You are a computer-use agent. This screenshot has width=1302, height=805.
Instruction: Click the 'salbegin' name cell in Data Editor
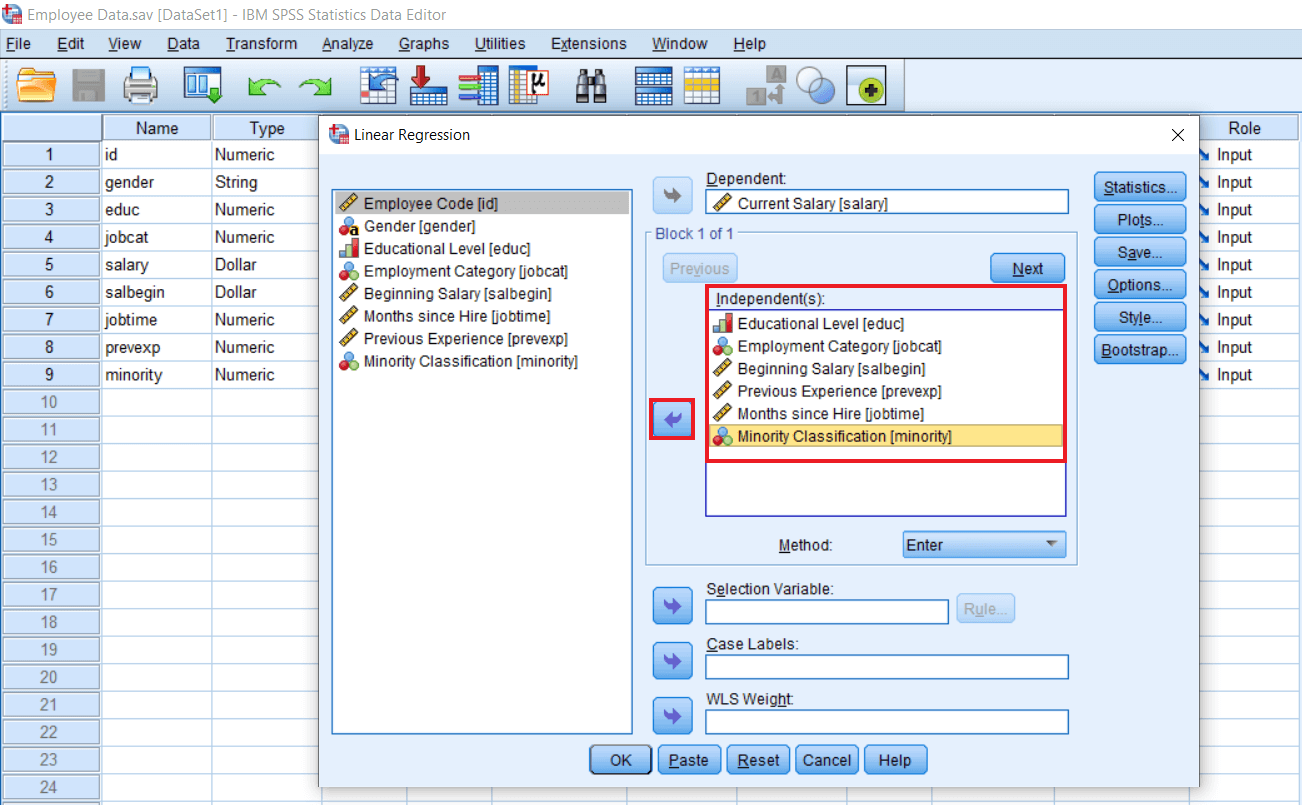[x=157, y=292]
